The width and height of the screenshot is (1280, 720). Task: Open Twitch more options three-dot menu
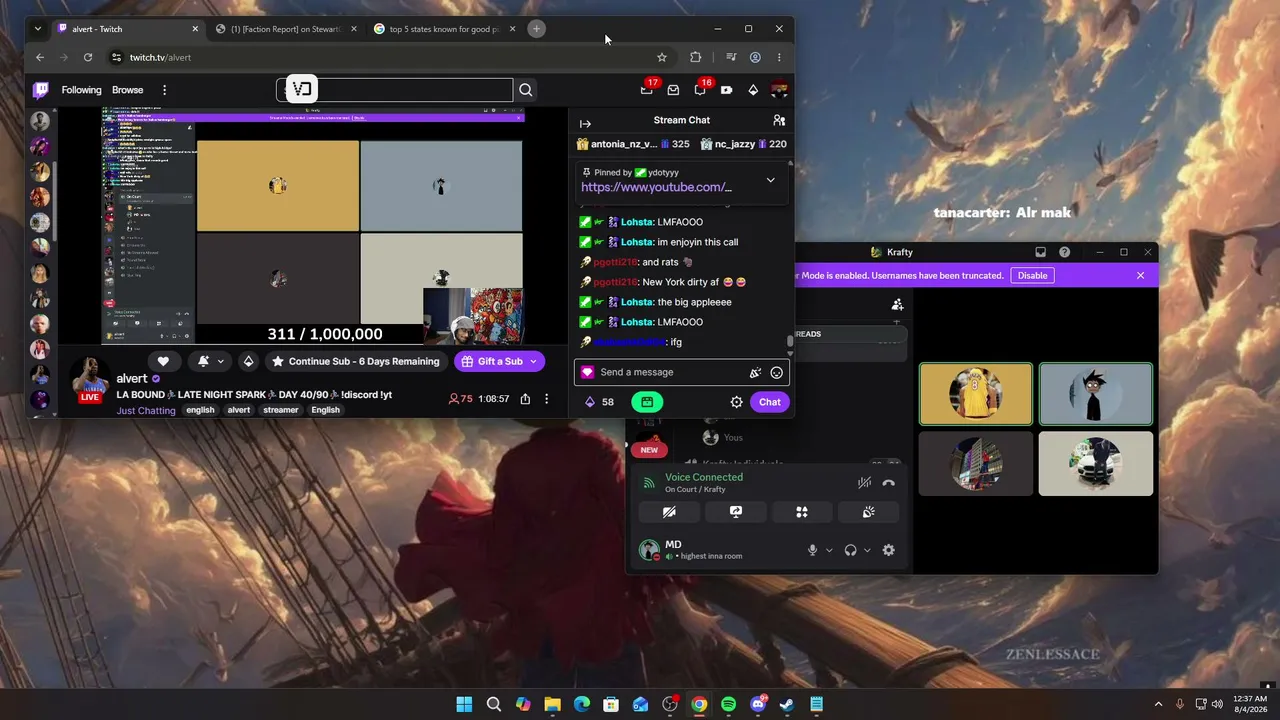[x=164, y=90]
